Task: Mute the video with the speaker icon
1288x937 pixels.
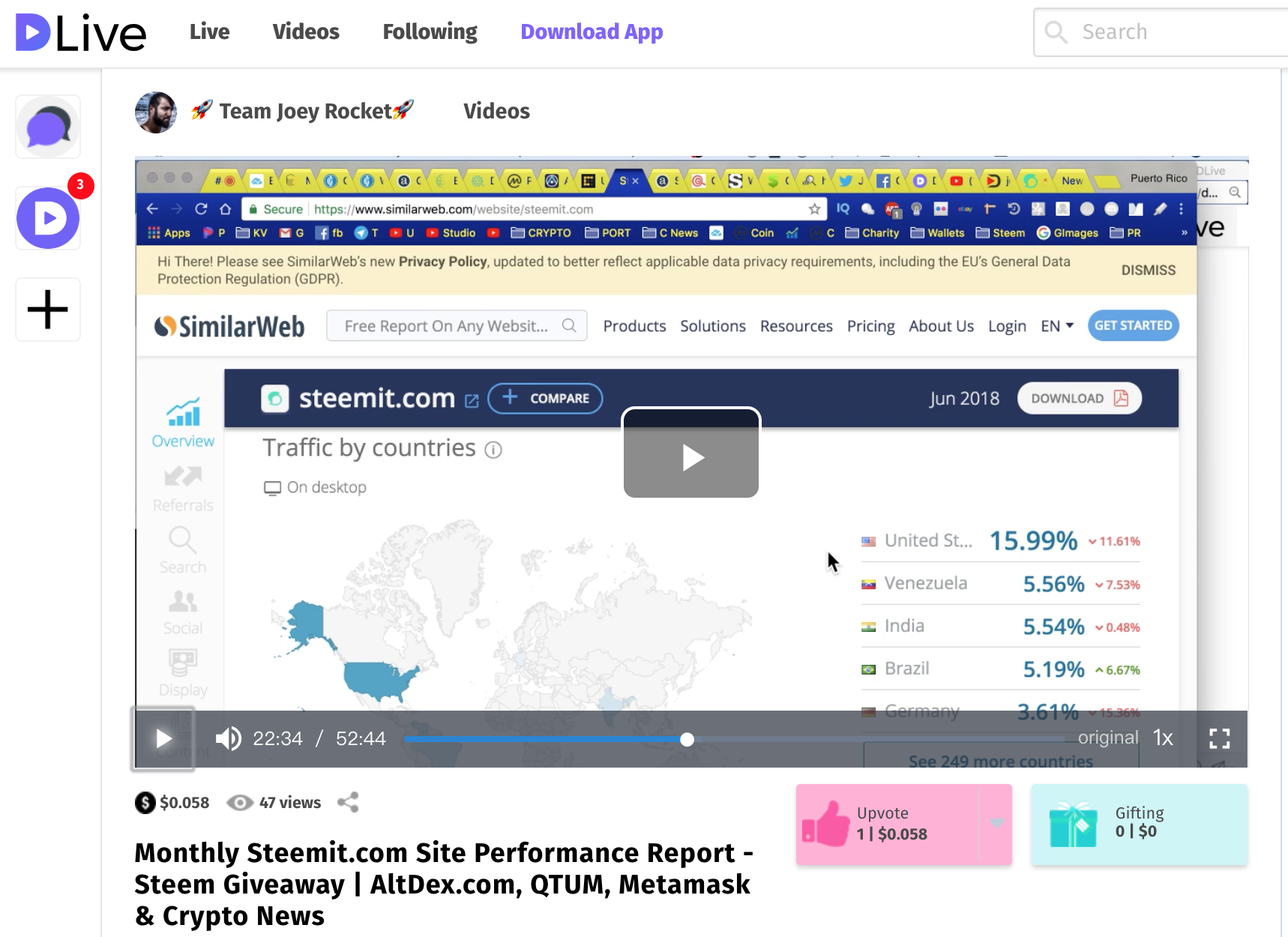Action: tap(228, 739)
